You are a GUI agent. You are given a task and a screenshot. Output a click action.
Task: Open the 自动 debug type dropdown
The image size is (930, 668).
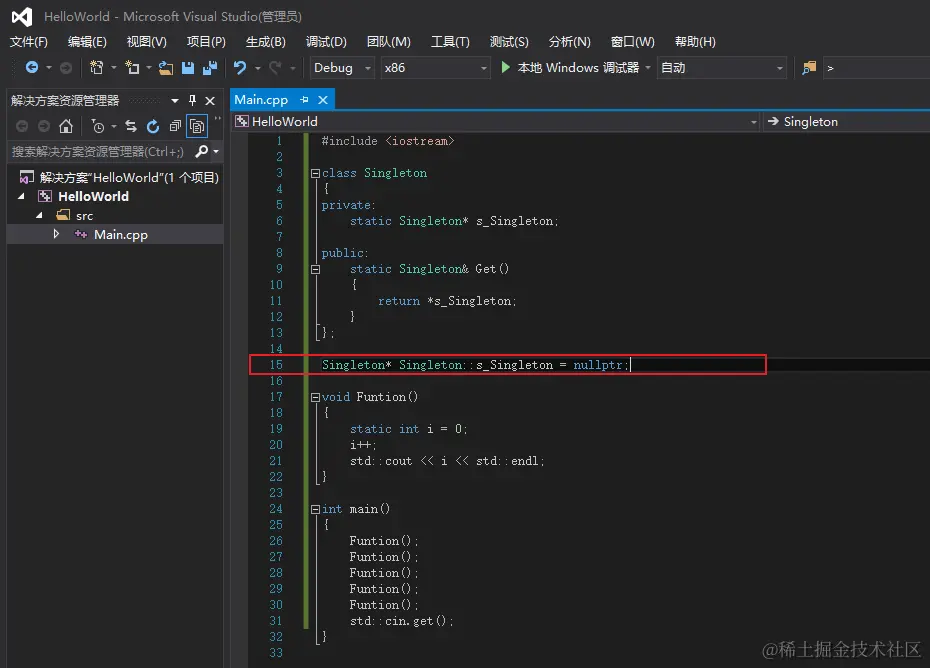(722, 68)
